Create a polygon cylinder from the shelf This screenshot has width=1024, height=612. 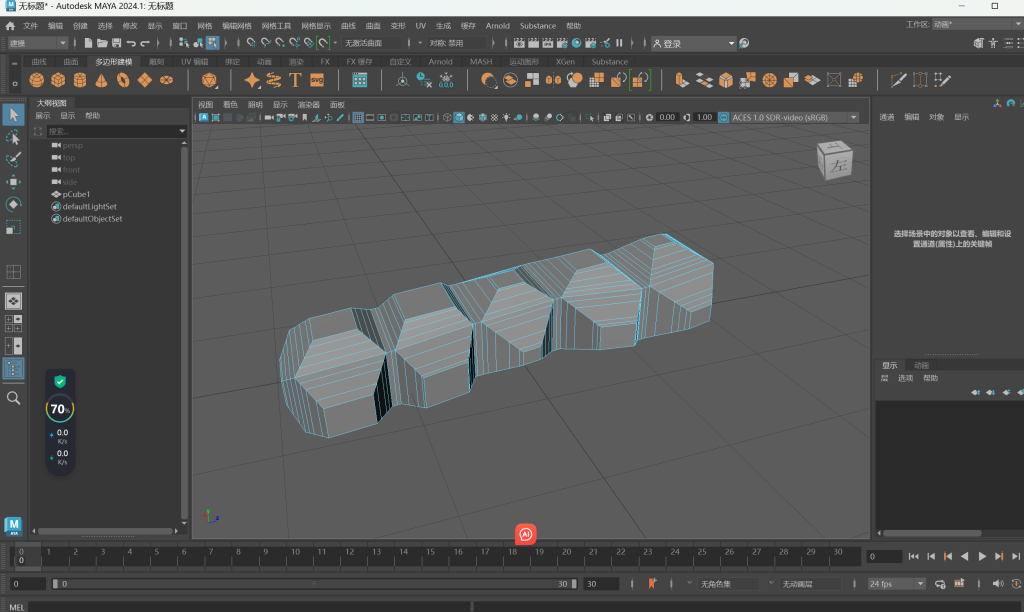(80, 80)
